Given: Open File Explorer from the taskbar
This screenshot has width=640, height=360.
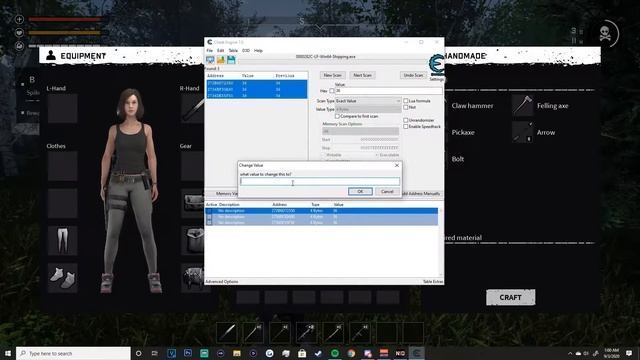Looking at the screenshot, I should 237,353.
